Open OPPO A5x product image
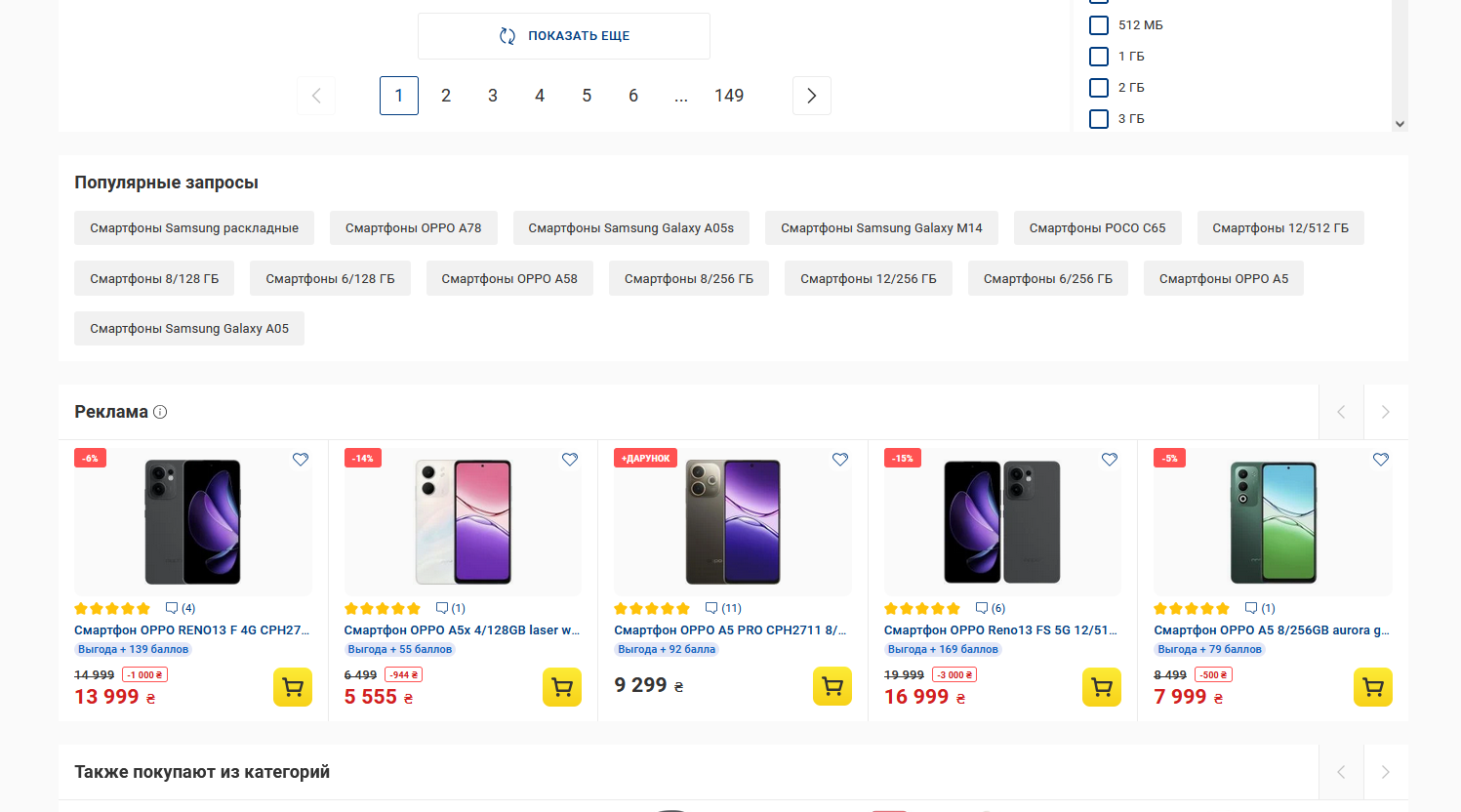 (463, 522)
